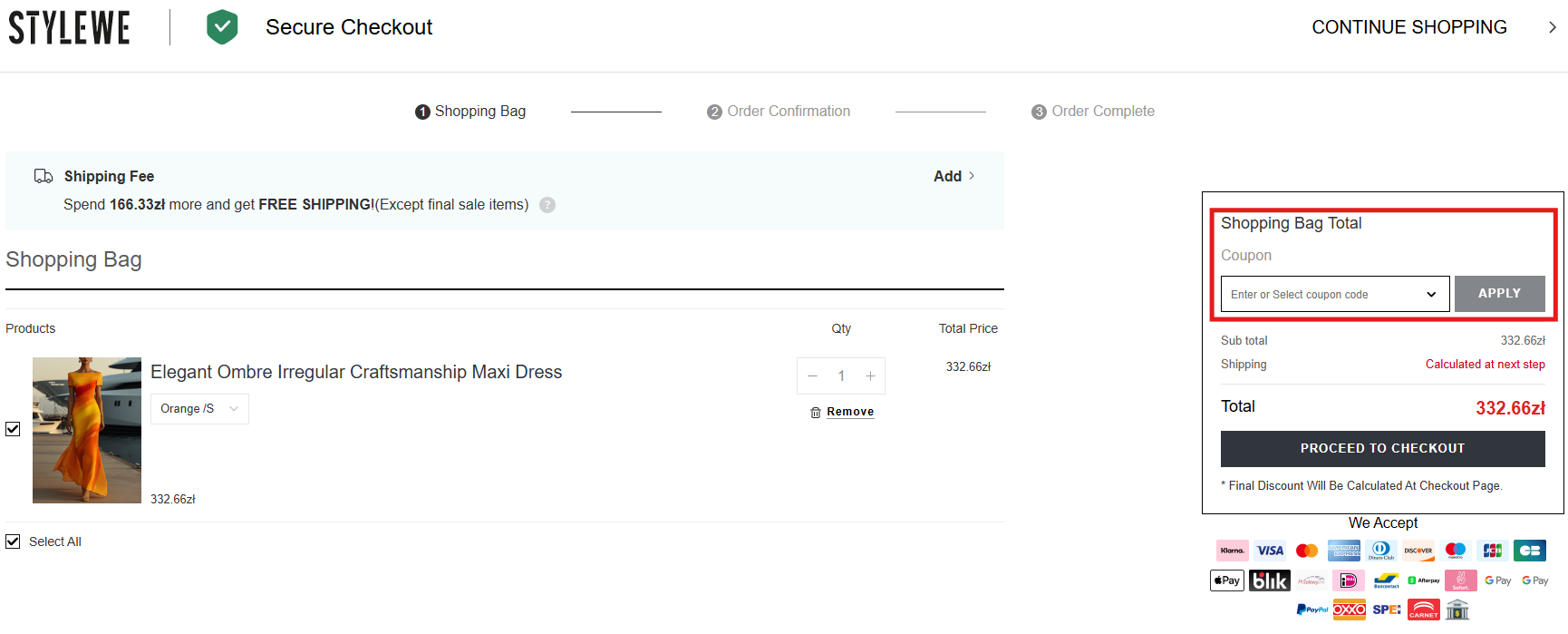The height and width of the screenshot is (634, 1568).
Task: Uncheck the maxi dress item checkbox
Action: (13, 429)
